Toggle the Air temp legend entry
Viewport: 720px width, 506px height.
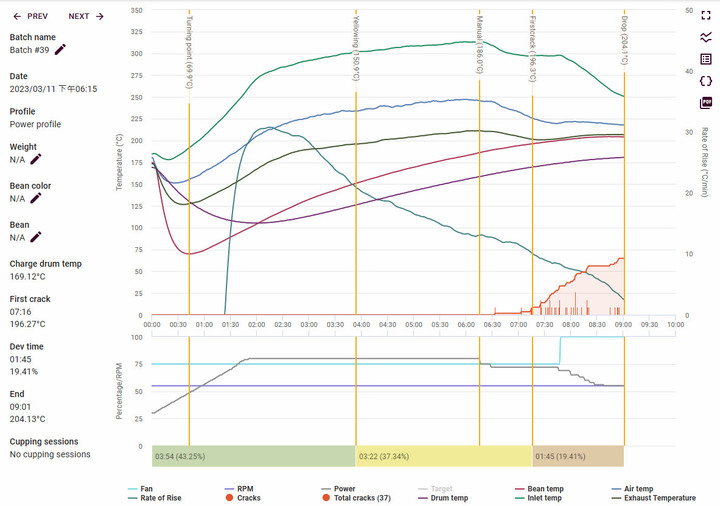tap(633, 489)
